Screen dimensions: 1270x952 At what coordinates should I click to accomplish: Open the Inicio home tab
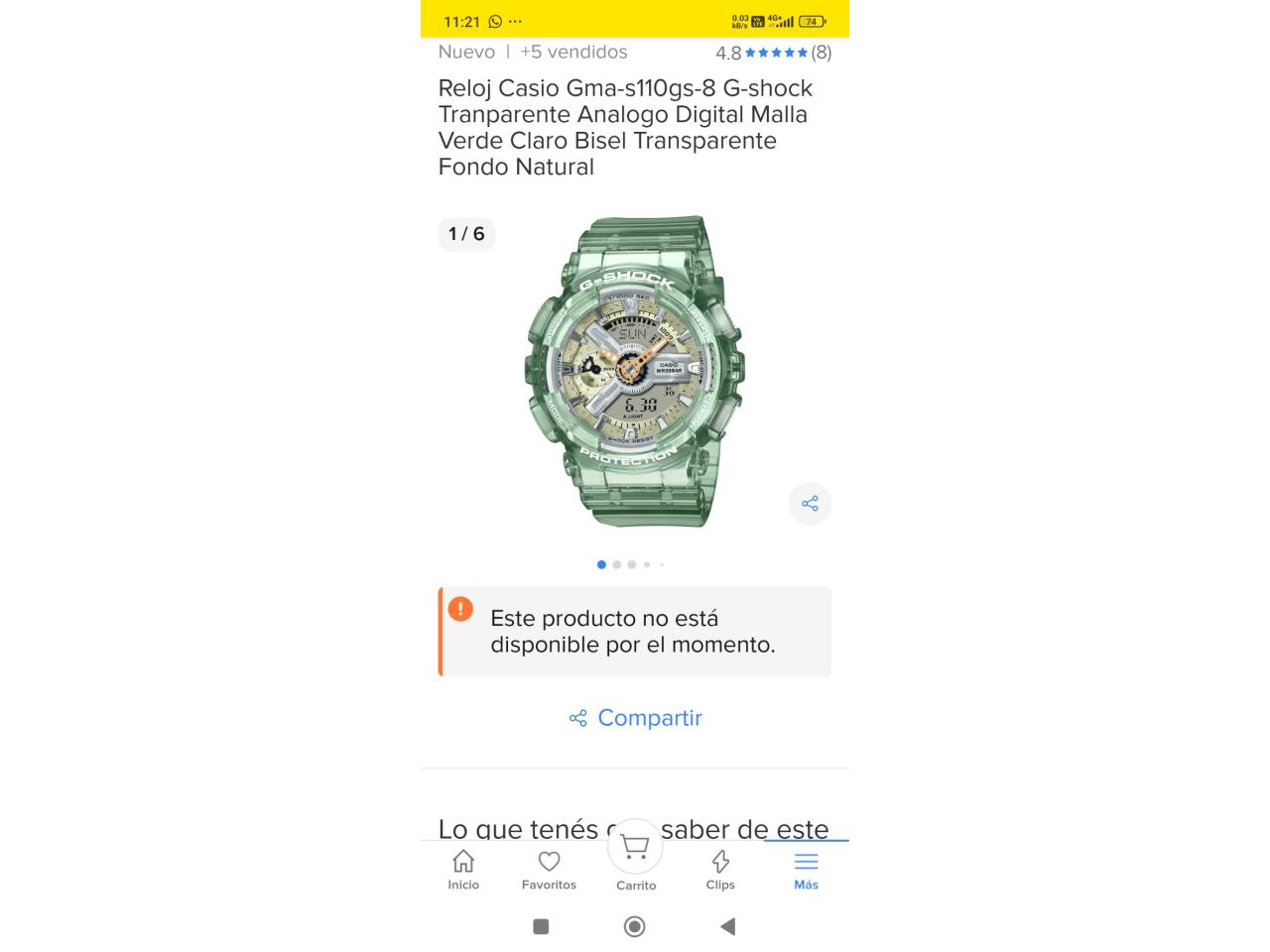[463, 870]
